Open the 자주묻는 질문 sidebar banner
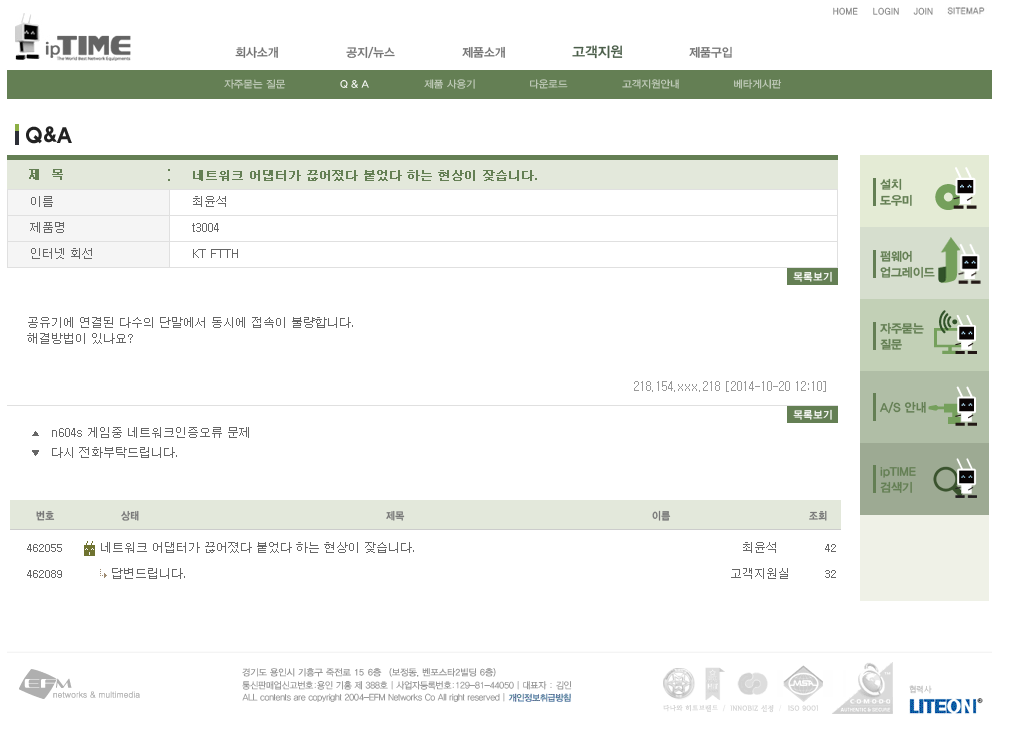The width and height of the screenshot is (1021, 744). tap(924, 336)
